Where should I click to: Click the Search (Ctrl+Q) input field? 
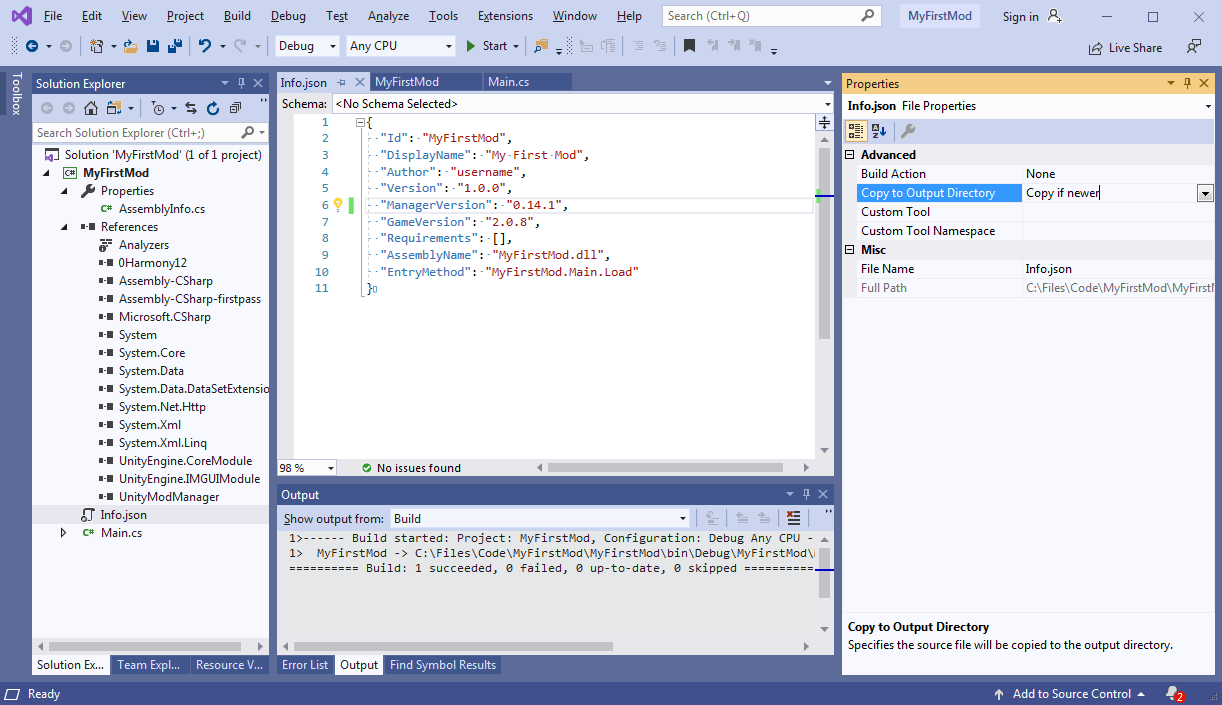[x=772, y=16]
